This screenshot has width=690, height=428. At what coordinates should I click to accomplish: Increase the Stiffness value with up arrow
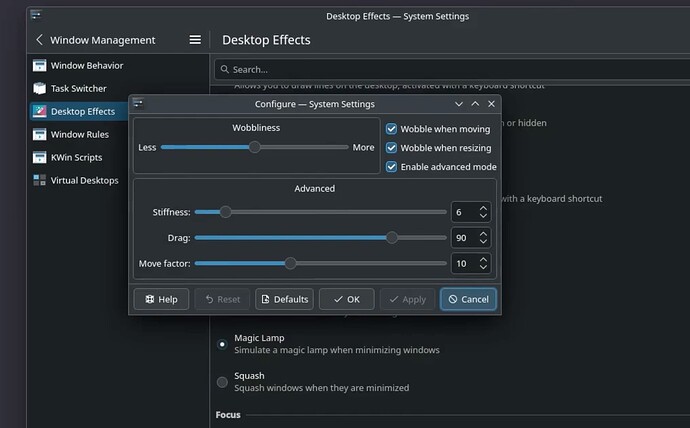click(x=483, y=208)
